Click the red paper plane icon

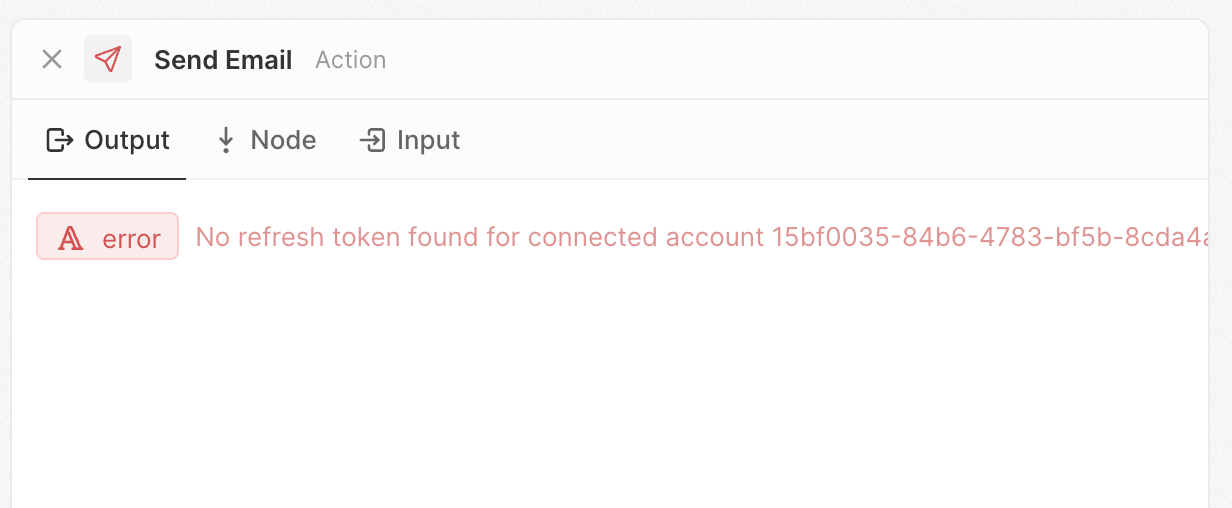(108, 60)
